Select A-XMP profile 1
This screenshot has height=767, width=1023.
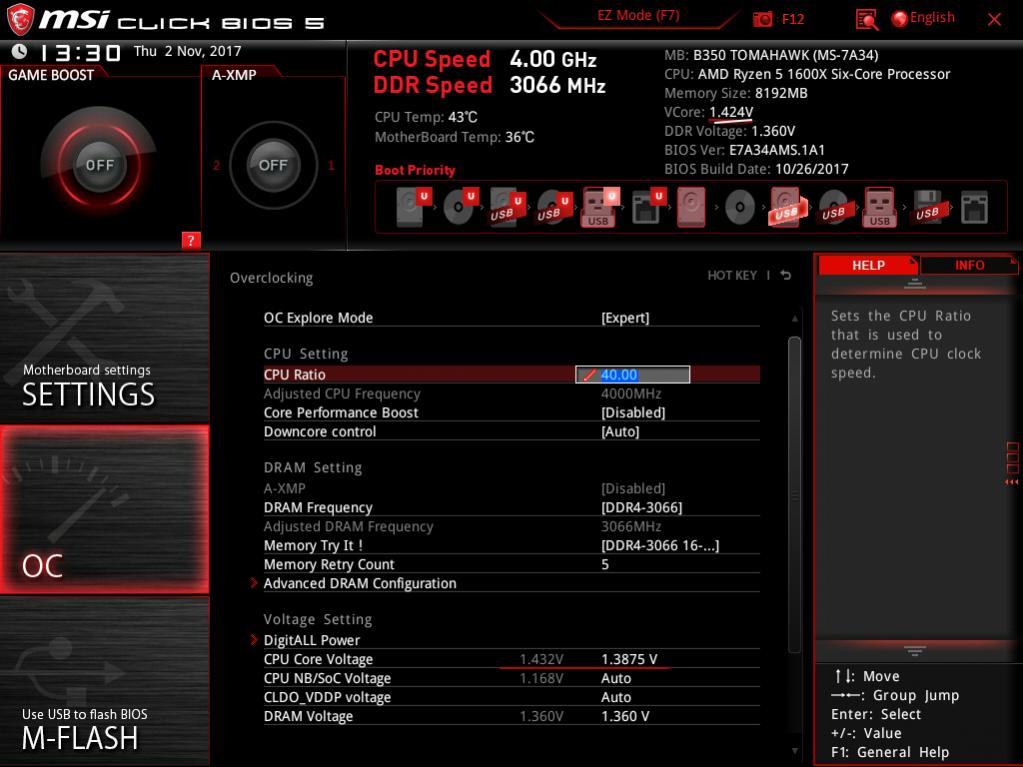[x=331, y=166]
